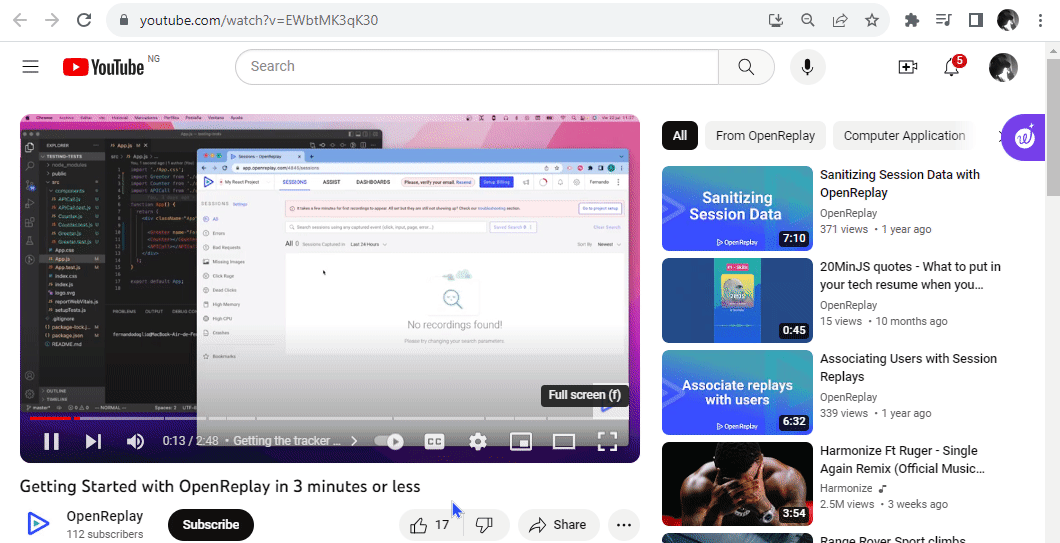Open '20MinJS quotes' video title
This screenshot has width=1060, height=543.
(911, 276)
